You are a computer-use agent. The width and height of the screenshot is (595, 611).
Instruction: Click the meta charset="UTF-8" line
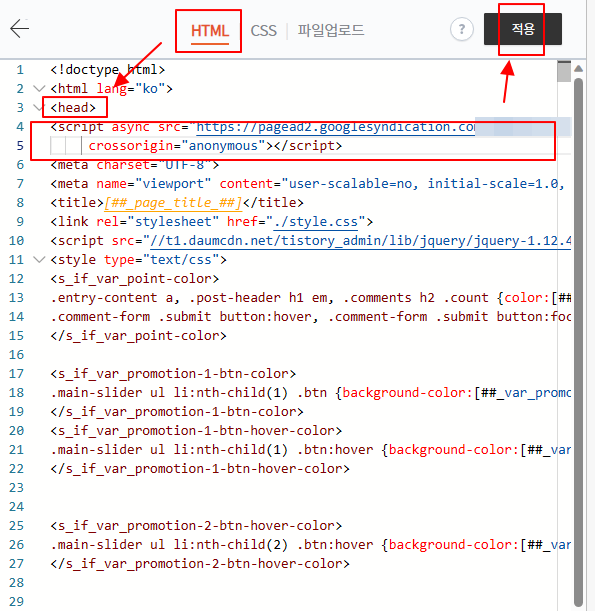135,165
